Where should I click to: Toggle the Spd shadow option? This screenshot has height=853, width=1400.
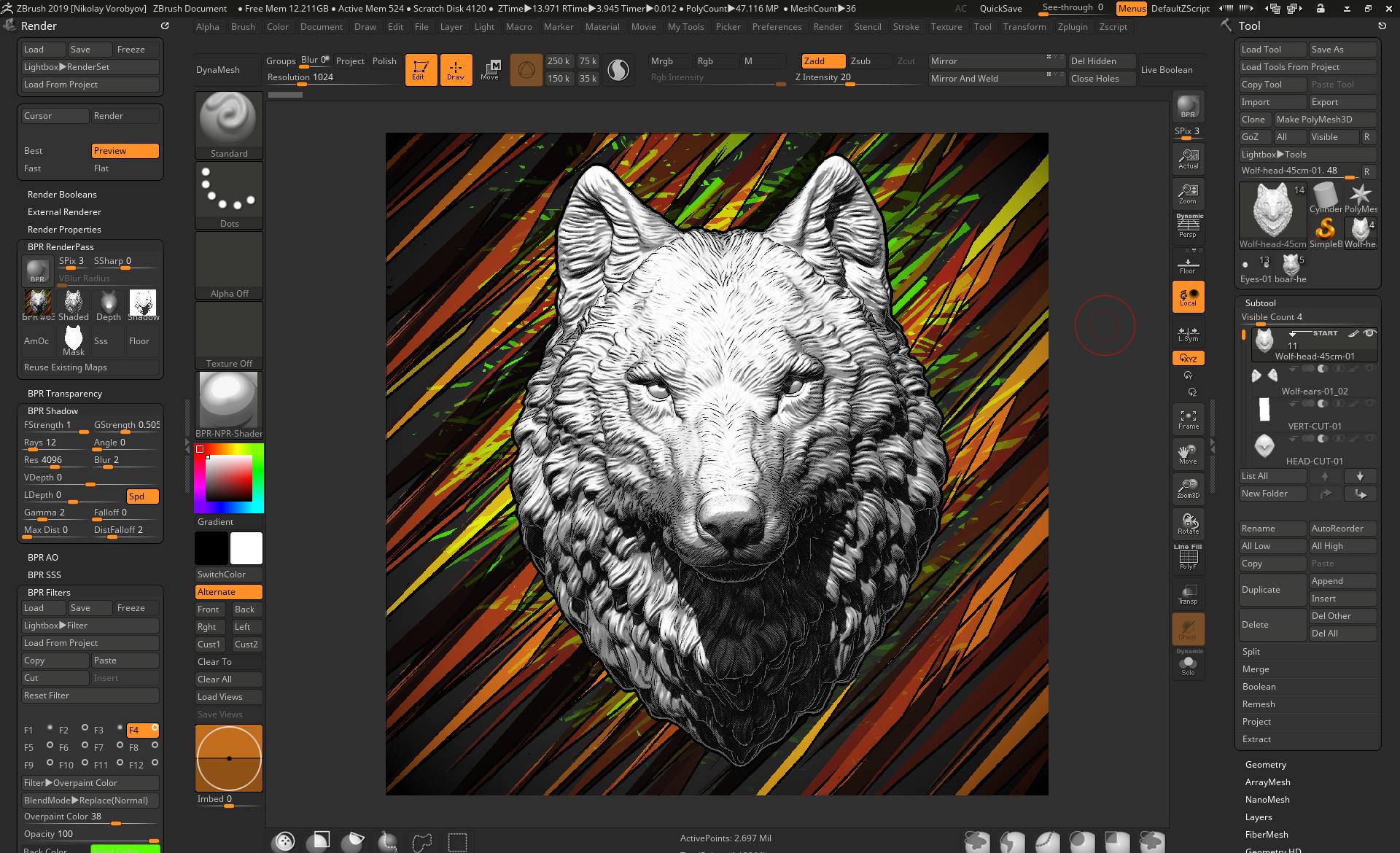(x=143, y=496)
